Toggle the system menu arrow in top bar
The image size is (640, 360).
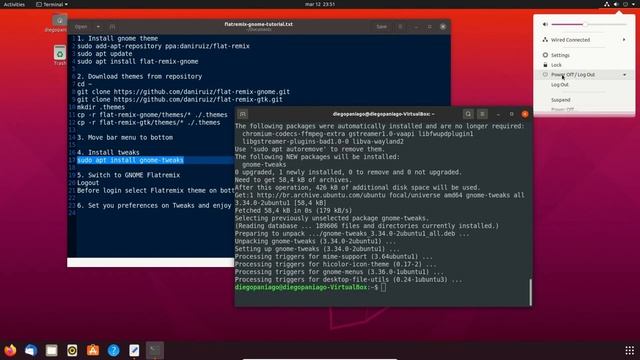(x=633, y=4)
